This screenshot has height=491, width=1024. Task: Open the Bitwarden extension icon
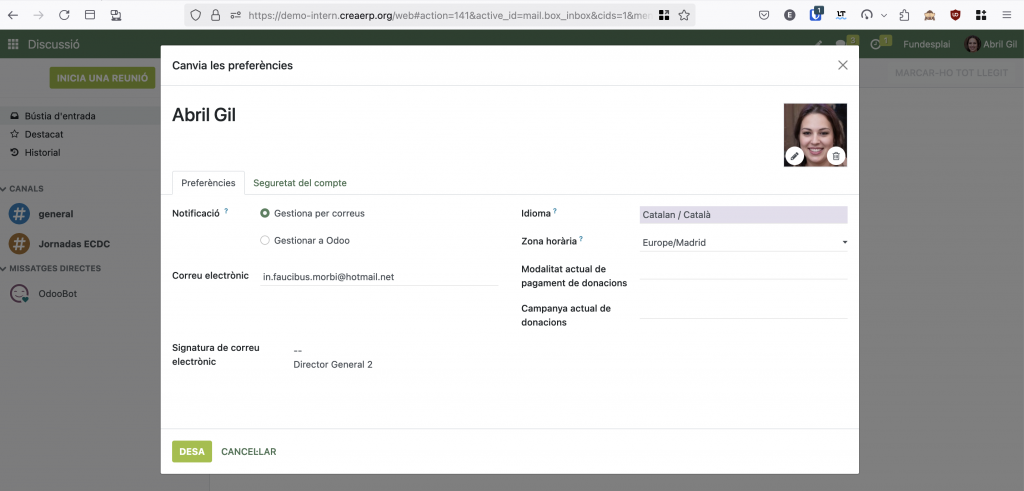tap(816, 15)
